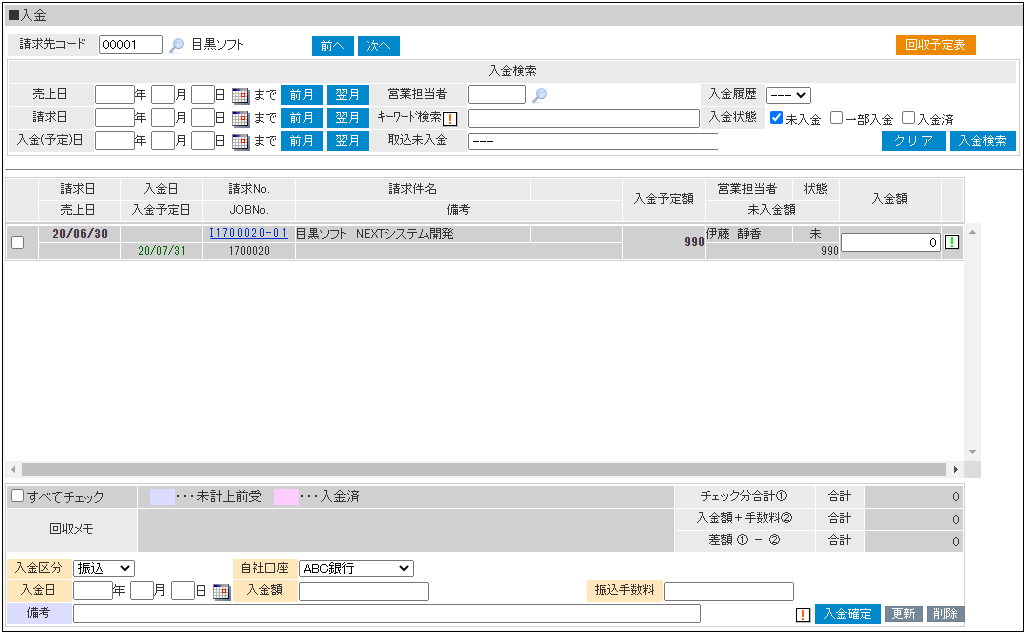Click the 請求日 month input
Image resolution: width=1026 pixels, height=634 pixels.
[x=163, y=118]
